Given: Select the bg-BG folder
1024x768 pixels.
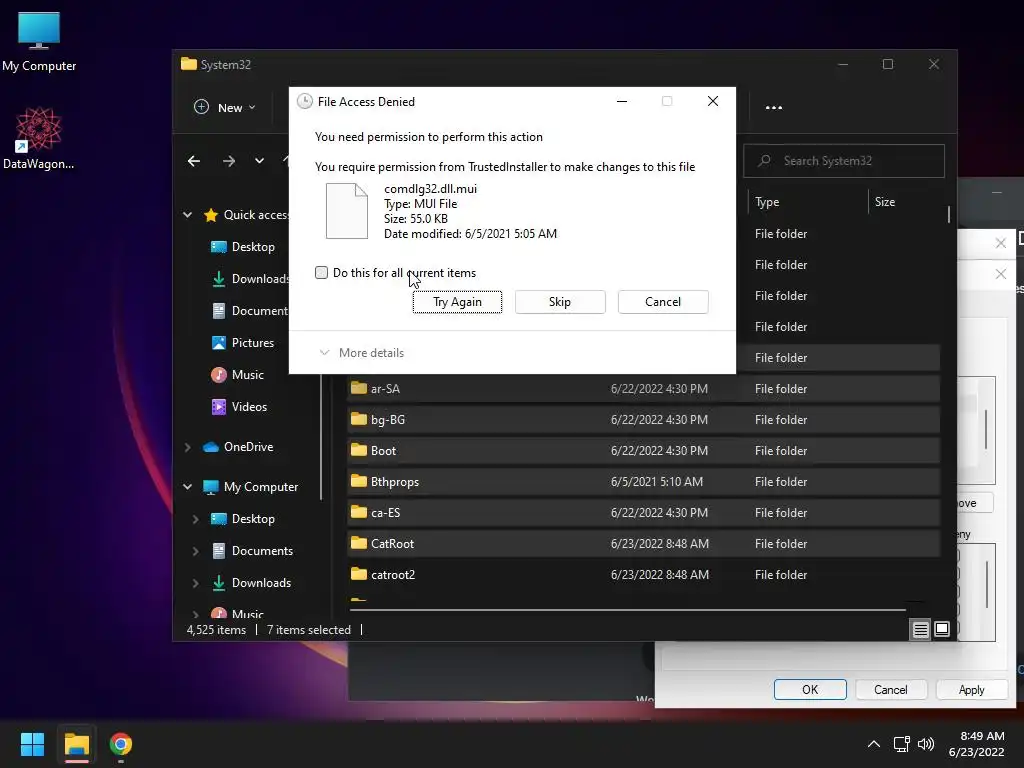Looking at the screenshot, I should click(x=643, y=419).
